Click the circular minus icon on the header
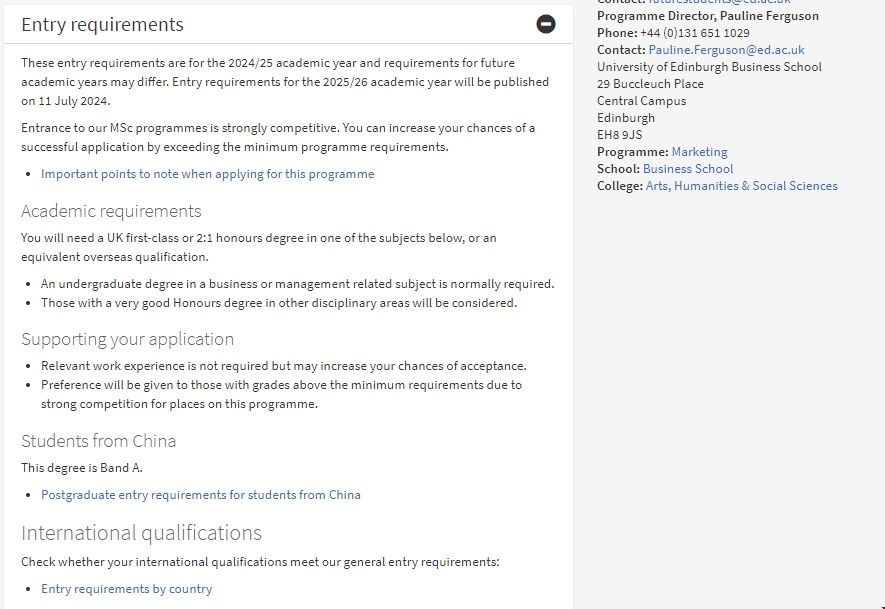The height and width of the screenshot is (609, 885). [x=545, y=24]
